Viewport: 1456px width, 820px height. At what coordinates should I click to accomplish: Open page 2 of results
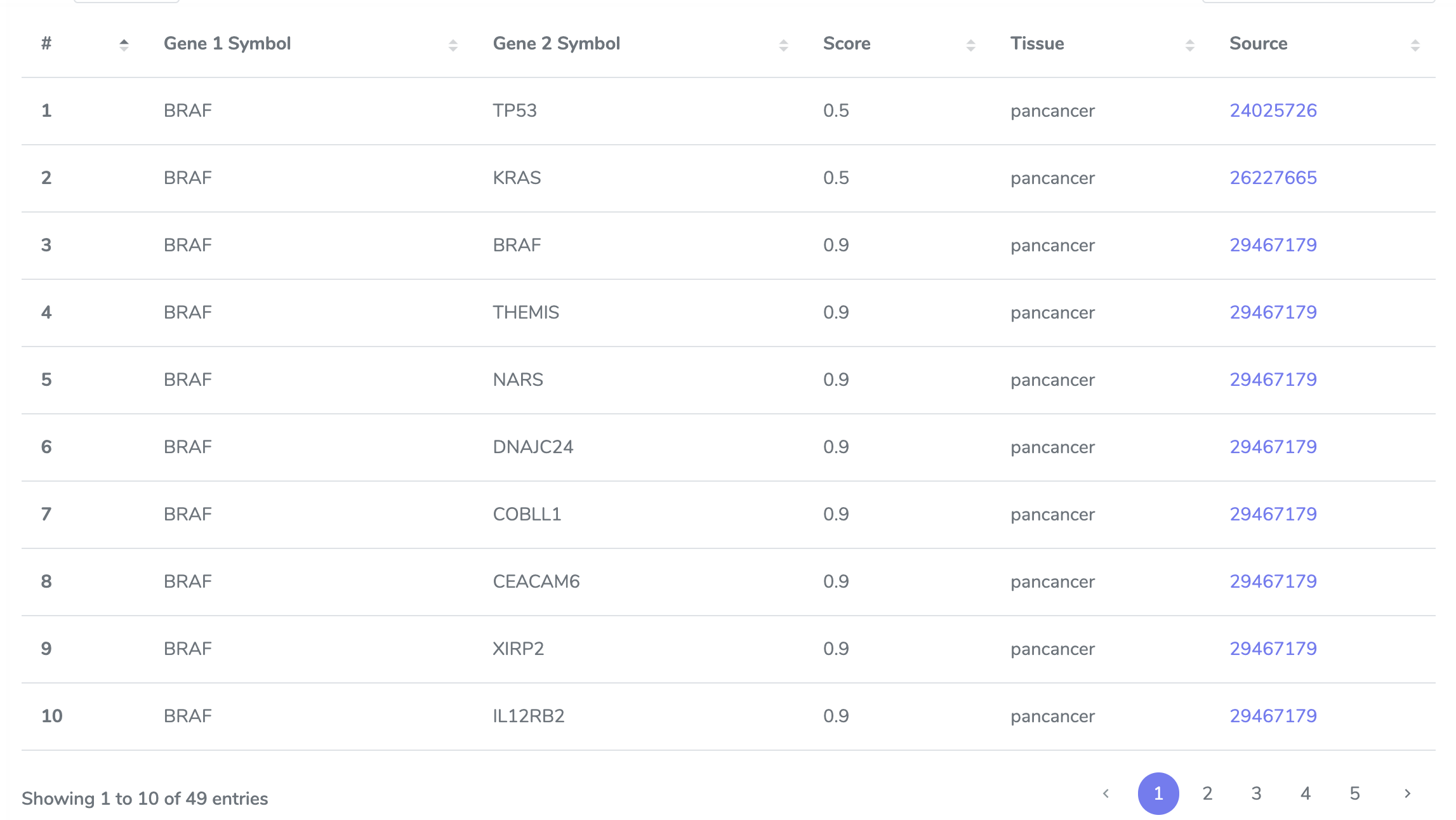[x=1207, y=793]
